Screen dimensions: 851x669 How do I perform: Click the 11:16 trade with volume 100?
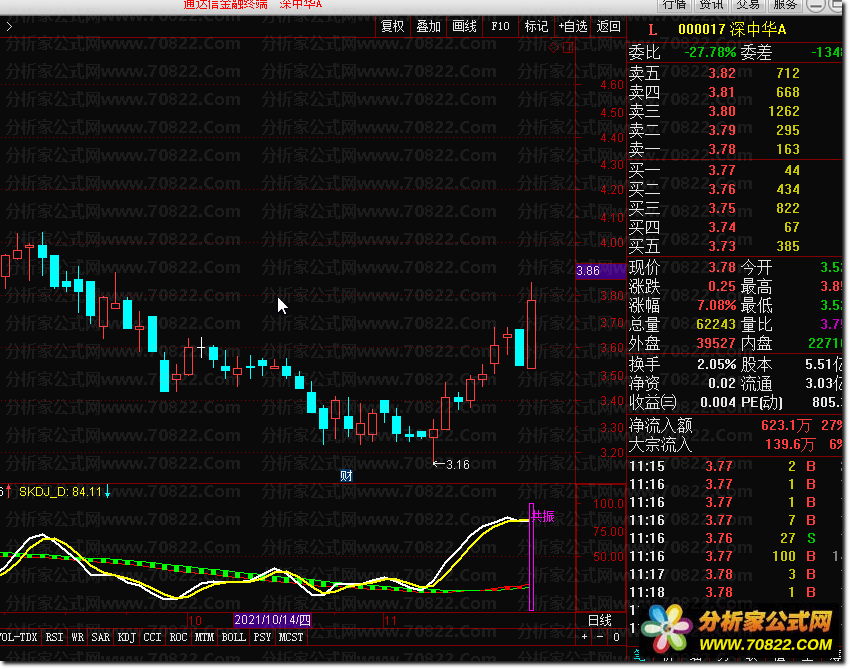click(x=735, y=557)
